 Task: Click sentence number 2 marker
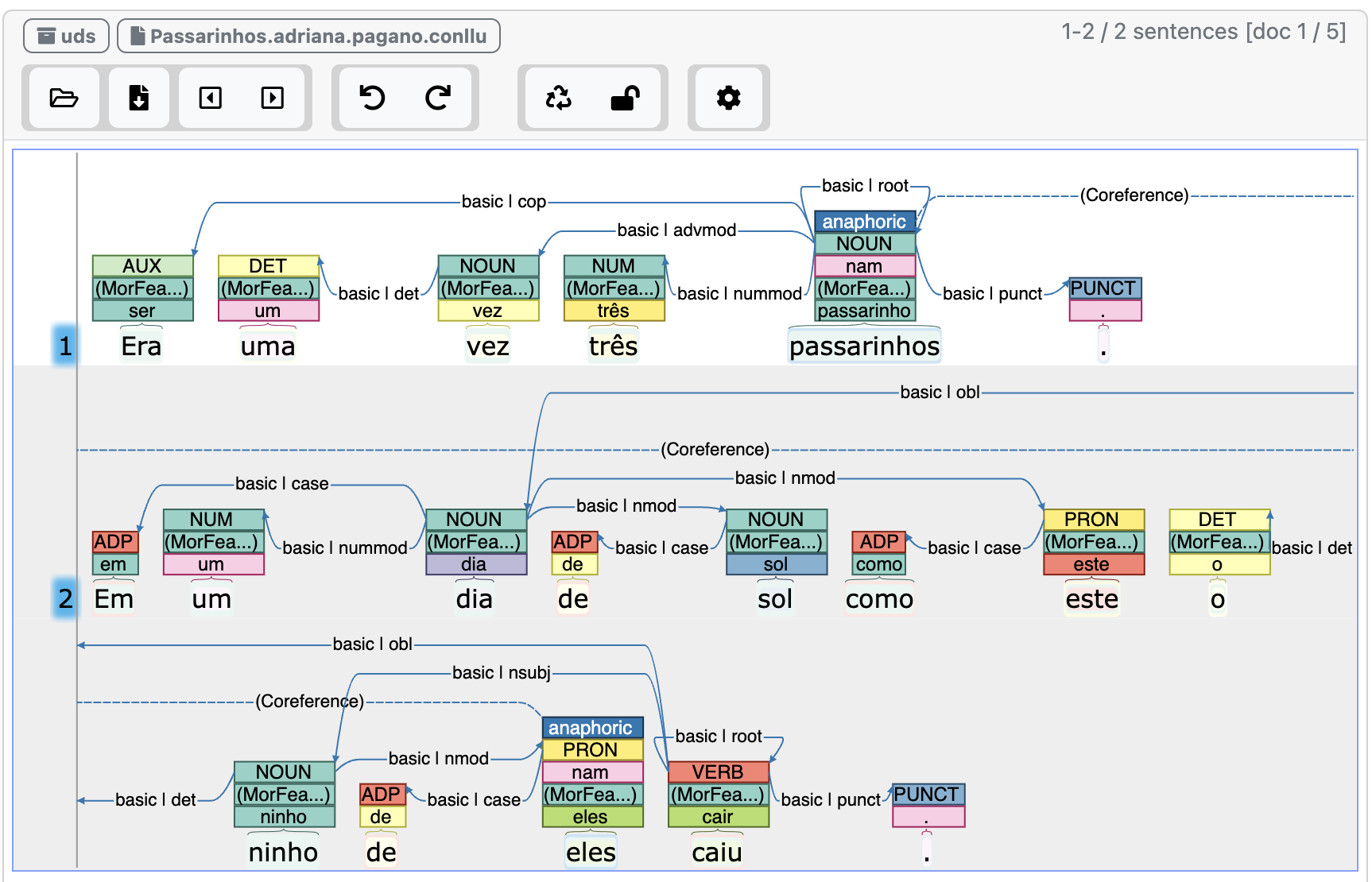click(65, 598)
